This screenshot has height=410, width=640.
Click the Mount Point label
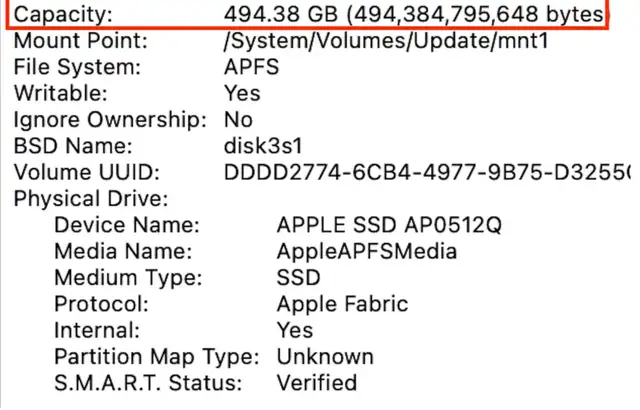pyautogui.click(x=80, y=41)
